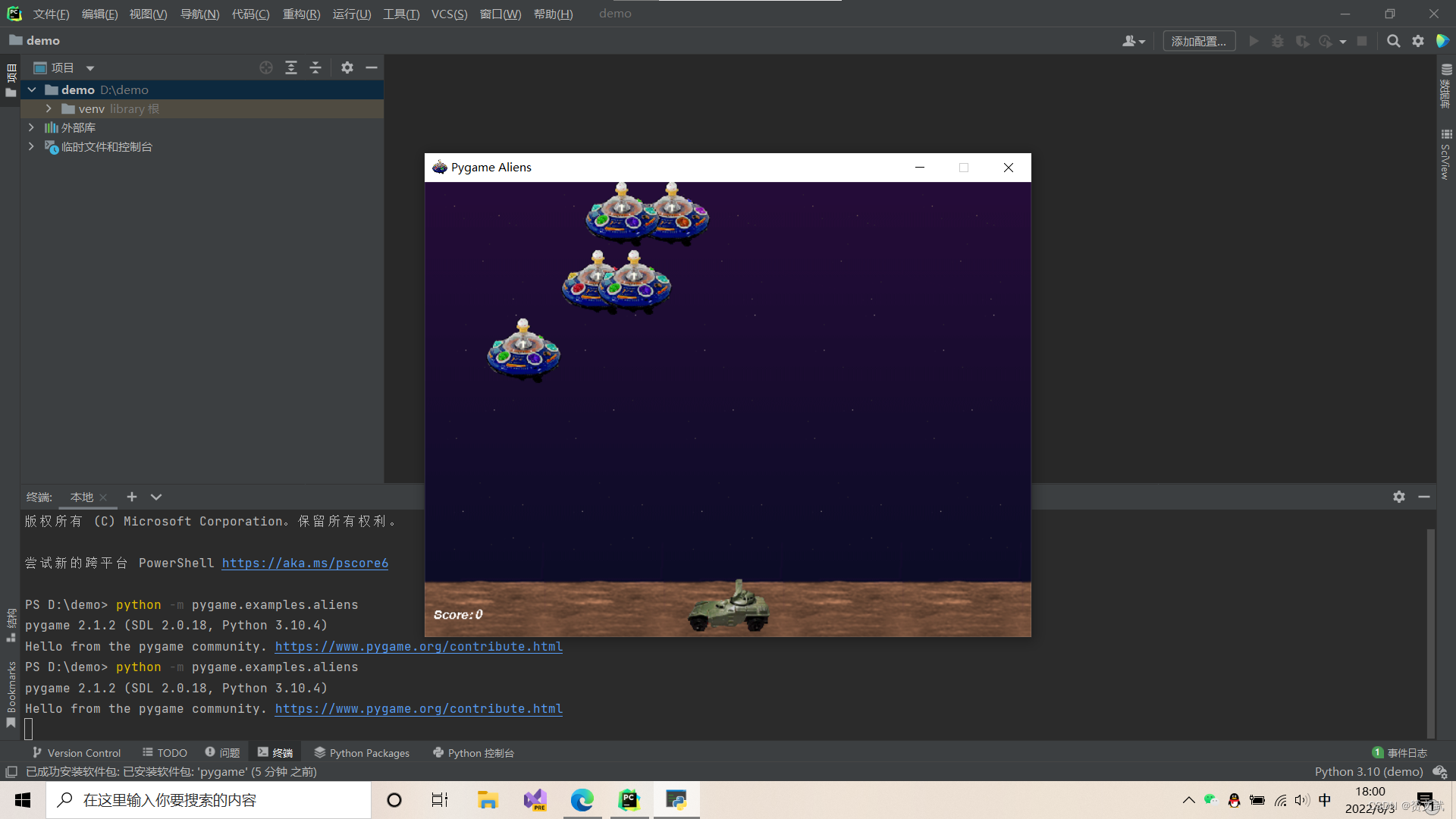Click the Add Configuration button

1200,40
